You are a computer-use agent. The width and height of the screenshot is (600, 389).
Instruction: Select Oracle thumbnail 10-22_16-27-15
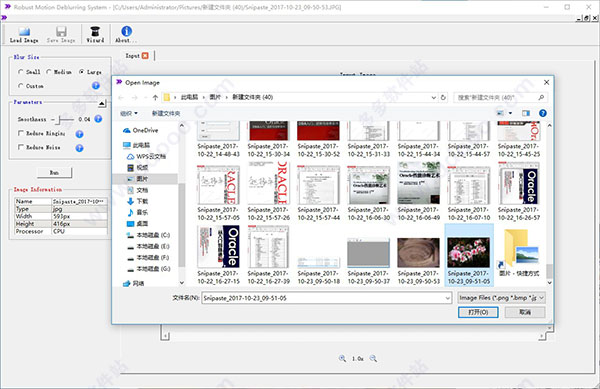[x=218, y=256]
